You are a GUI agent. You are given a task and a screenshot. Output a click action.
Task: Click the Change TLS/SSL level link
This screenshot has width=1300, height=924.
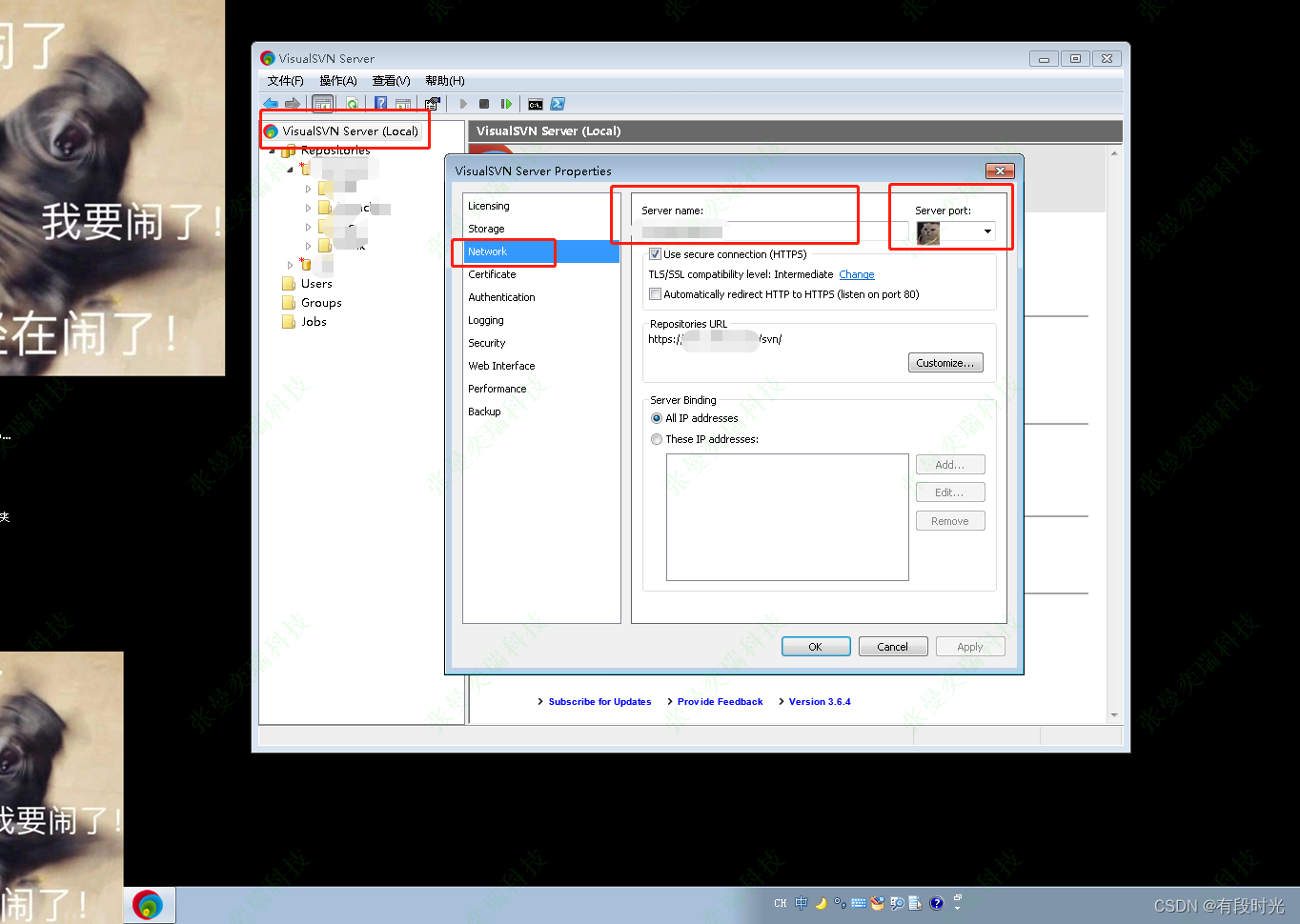point(857,274)
